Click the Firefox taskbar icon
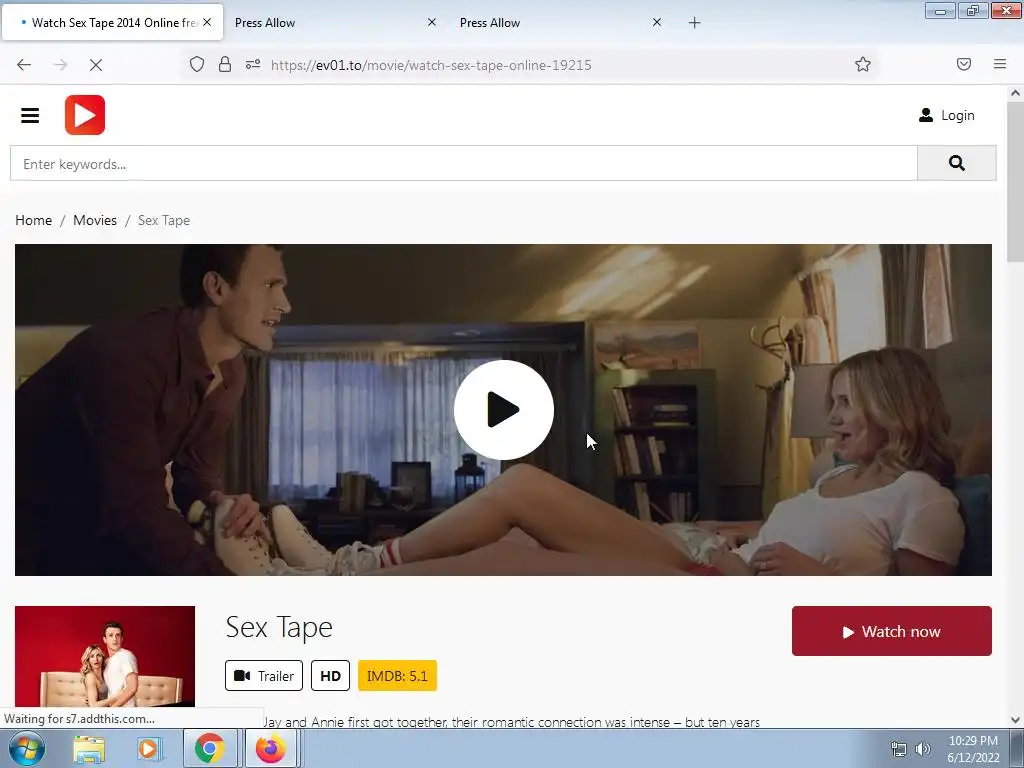 [x=270, y=748]
